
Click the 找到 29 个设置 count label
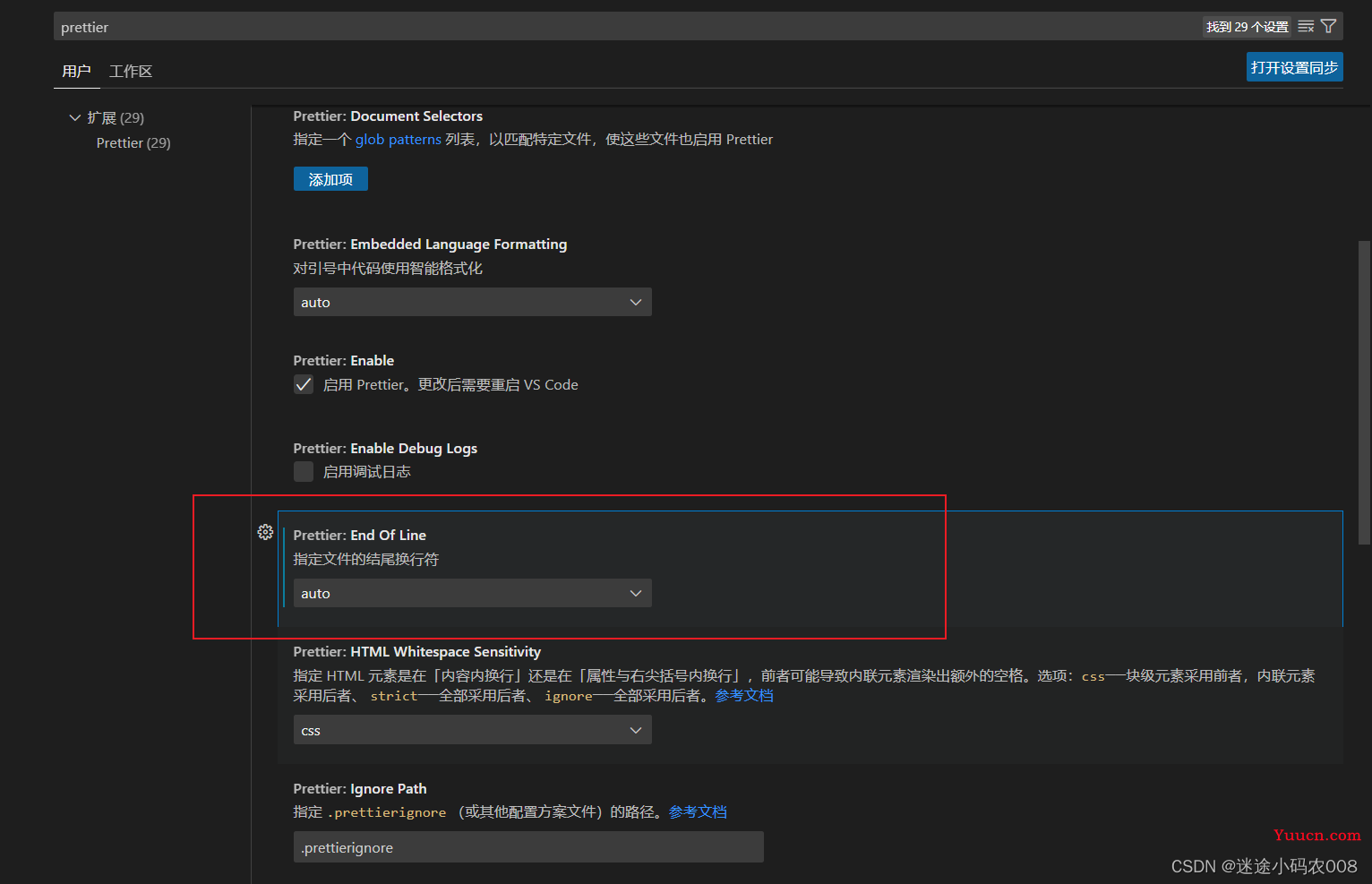tap(1247, 27)
